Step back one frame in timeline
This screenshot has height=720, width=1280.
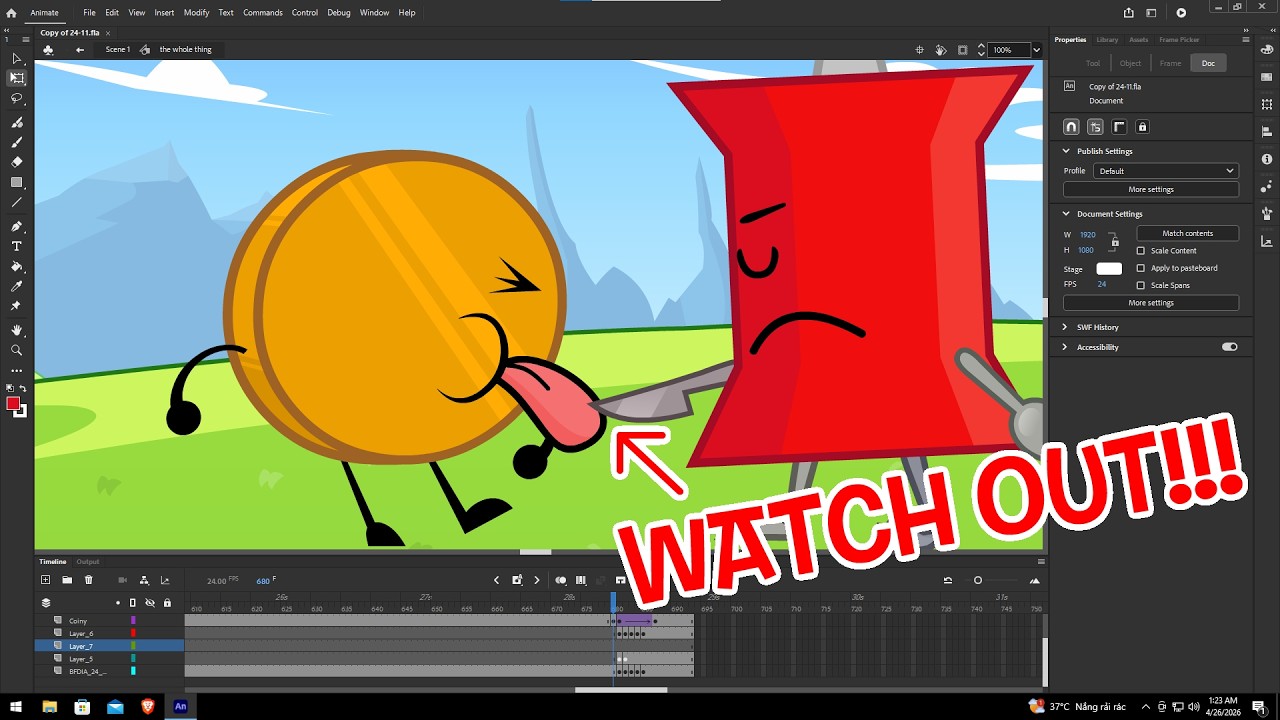[497, 580]
